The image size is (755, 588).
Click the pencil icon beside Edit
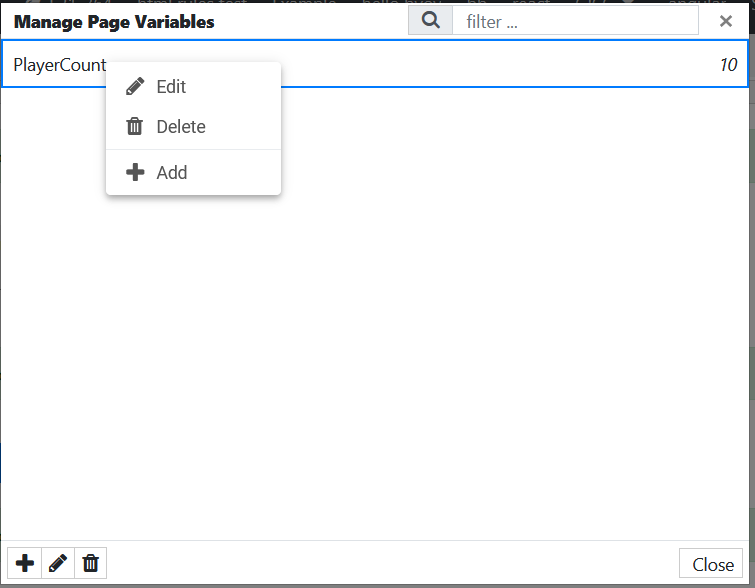[x=135, y=87]
